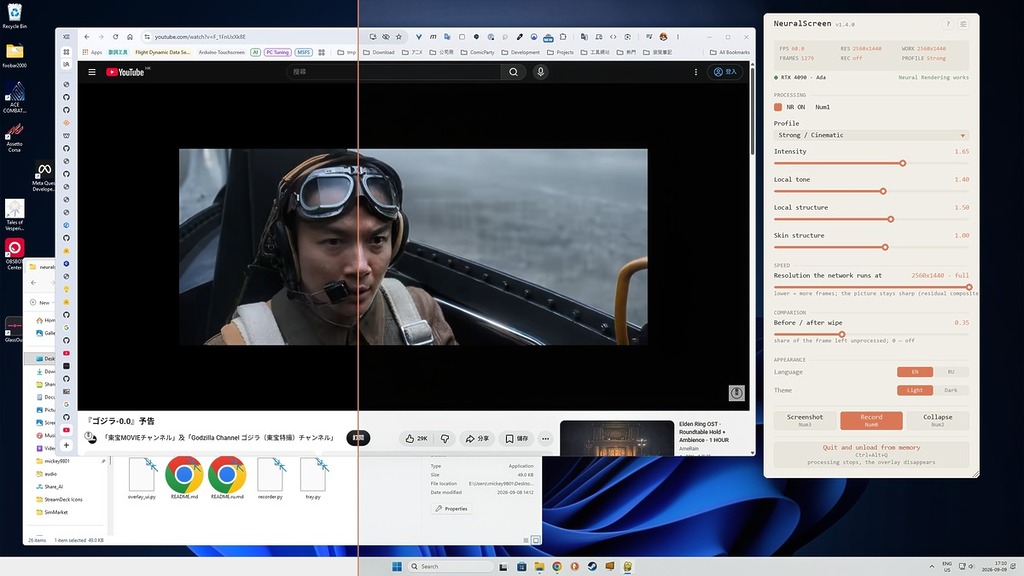Go back in the browser
This screenshot has height=576, width=1024.
tap(87, 37)
